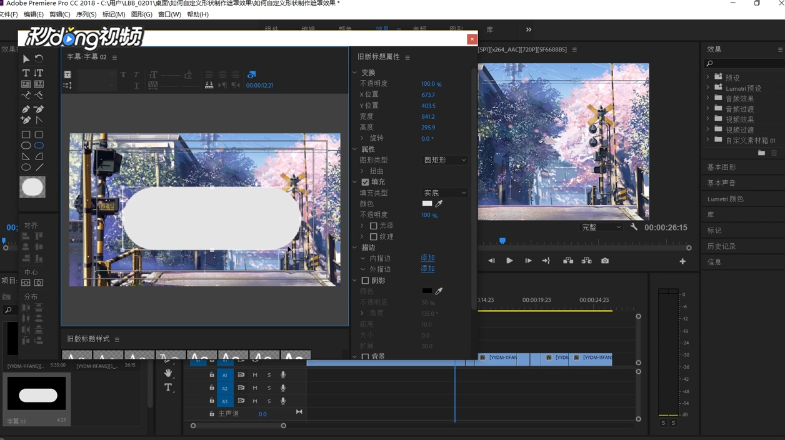
Task: Click the New Bin folder icon in Effects
Action: coord(761,153)
